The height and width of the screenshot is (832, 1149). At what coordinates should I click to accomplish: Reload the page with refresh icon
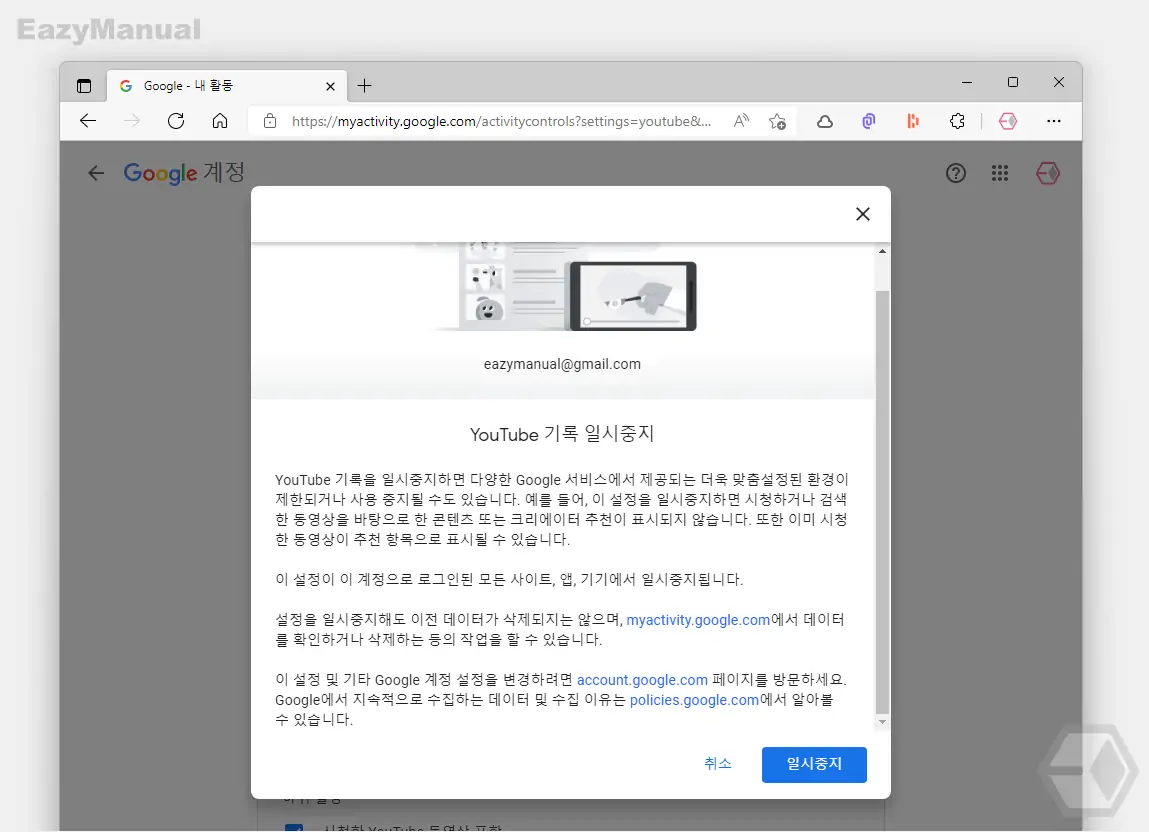coord(176,121)
